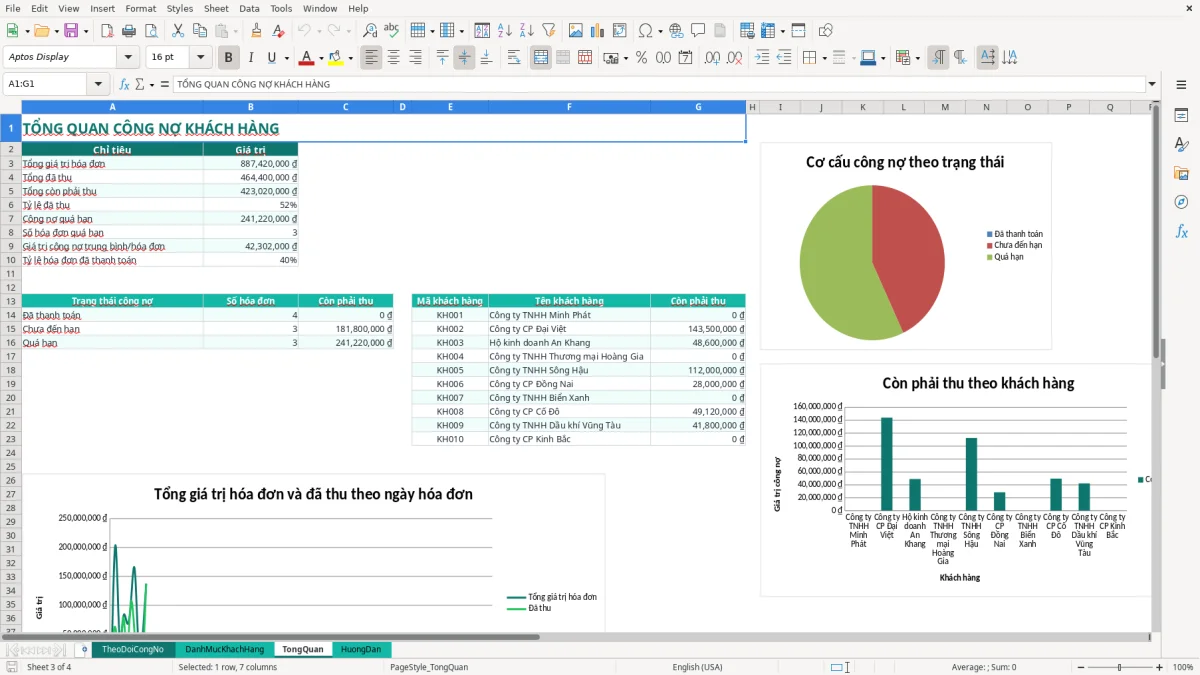Open the font name dropdown
The image size is (1200, 675).
[x=128, y=57]
